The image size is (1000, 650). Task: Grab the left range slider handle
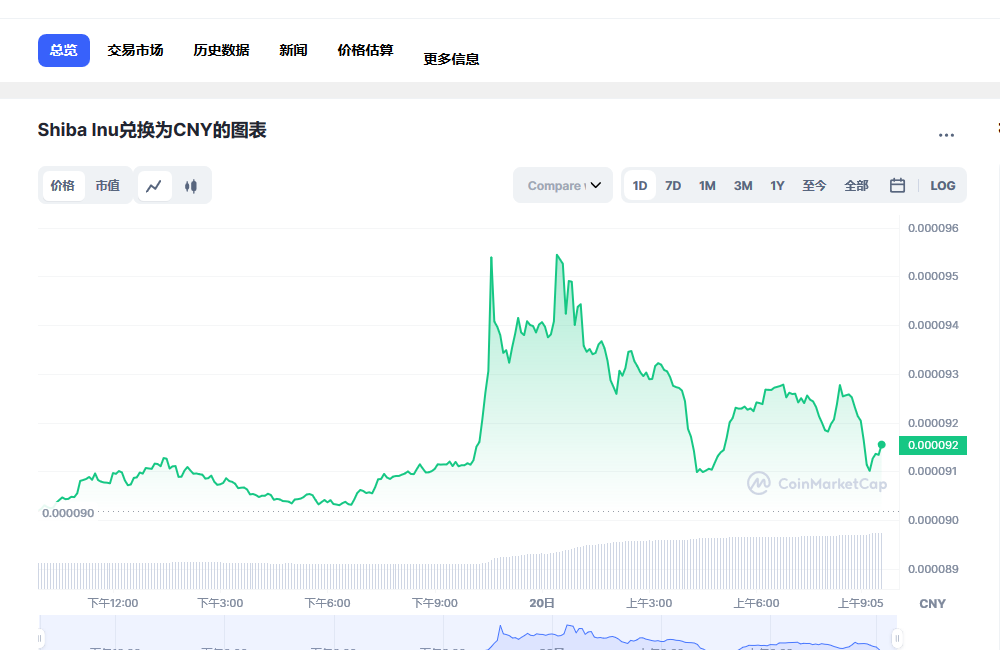point(40,638)
